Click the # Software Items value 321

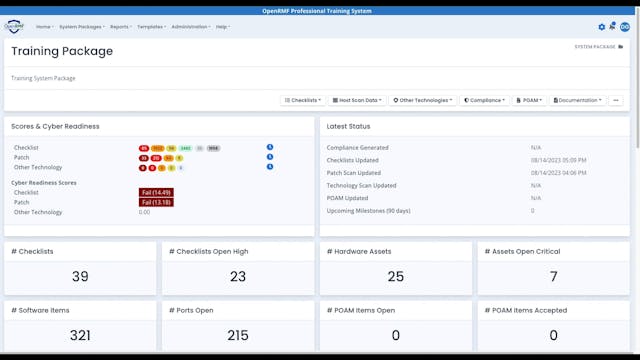point(80,335)
